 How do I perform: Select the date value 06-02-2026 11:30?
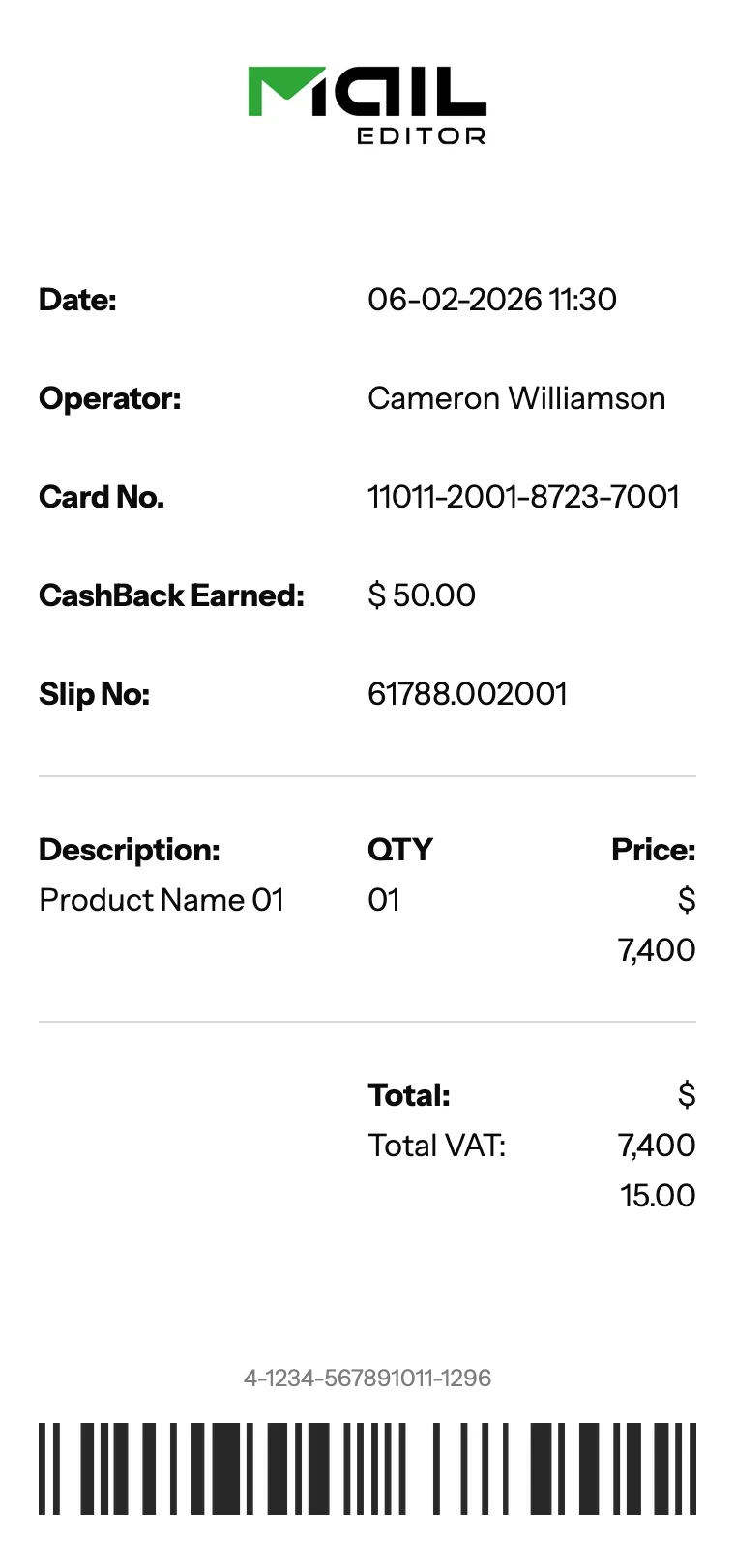click(491, 300)
